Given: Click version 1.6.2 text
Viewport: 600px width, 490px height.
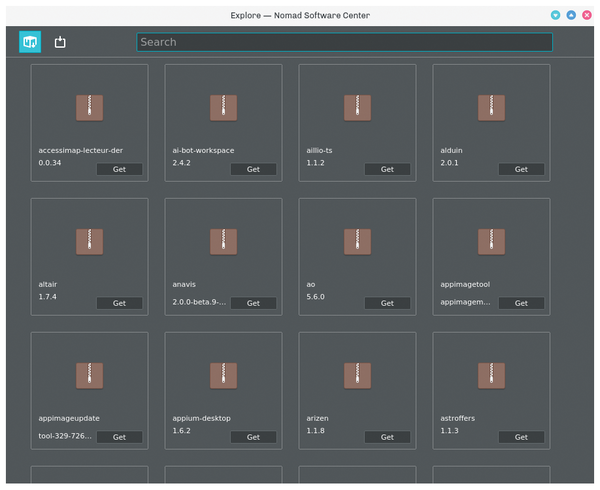Looking at the screenshot, I should point(181,430).
